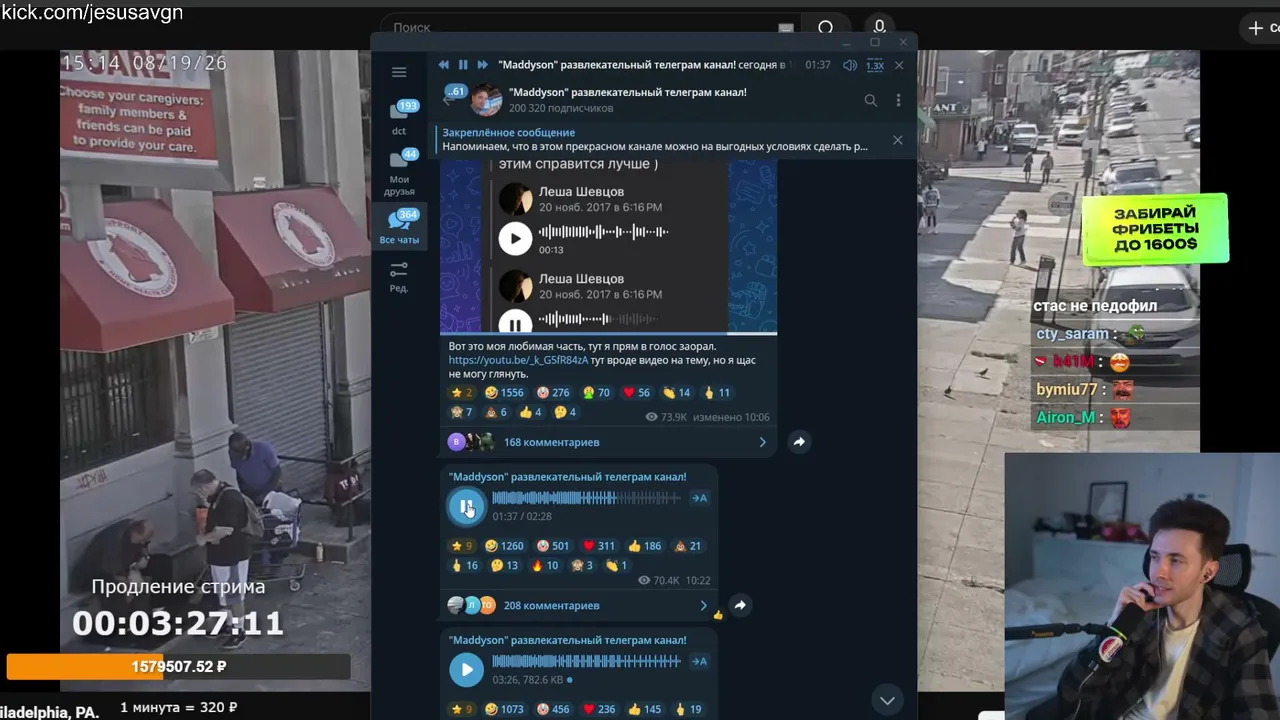Open the dct chat folder
Image resolution: width=1280 pixels, height=720 pixels.
[399, 118]
